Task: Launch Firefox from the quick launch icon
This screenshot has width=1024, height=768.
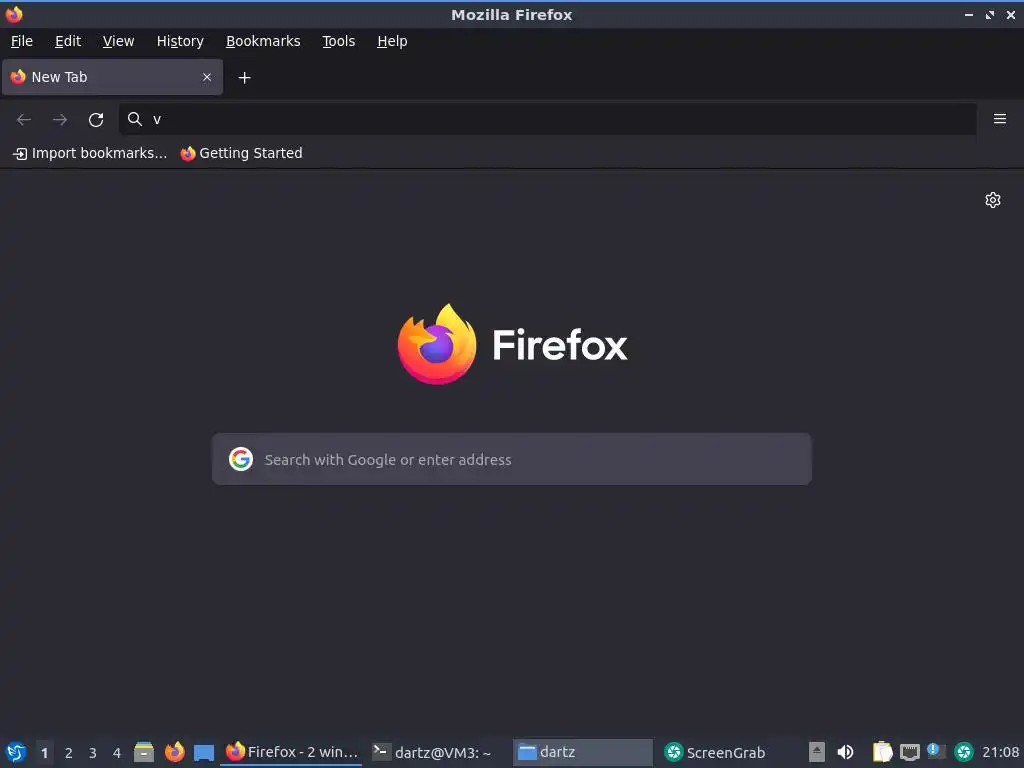Action: 174,752
